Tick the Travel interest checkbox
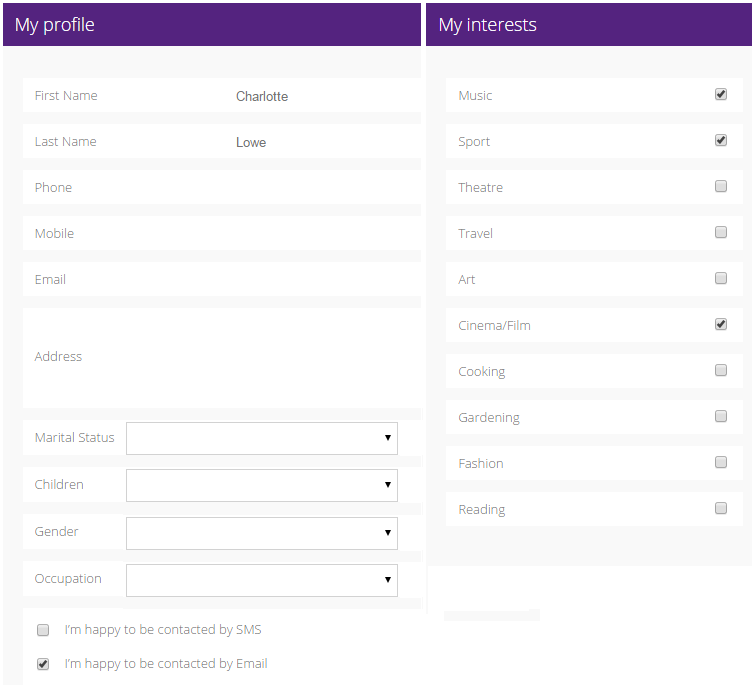This screenshot has width=752, height=685. [x=721, y=232]
